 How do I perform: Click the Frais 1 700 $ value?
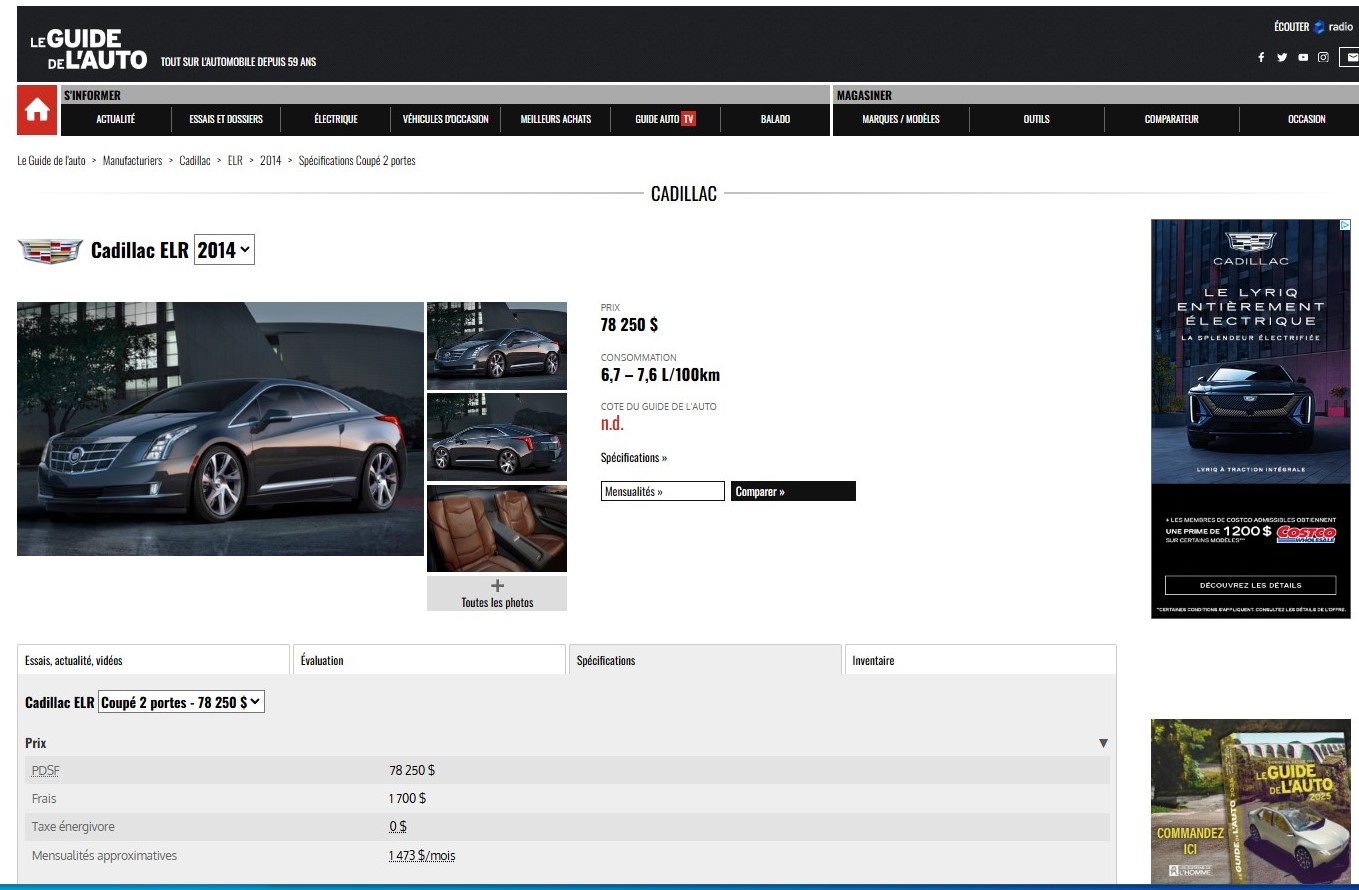point(407,798)
